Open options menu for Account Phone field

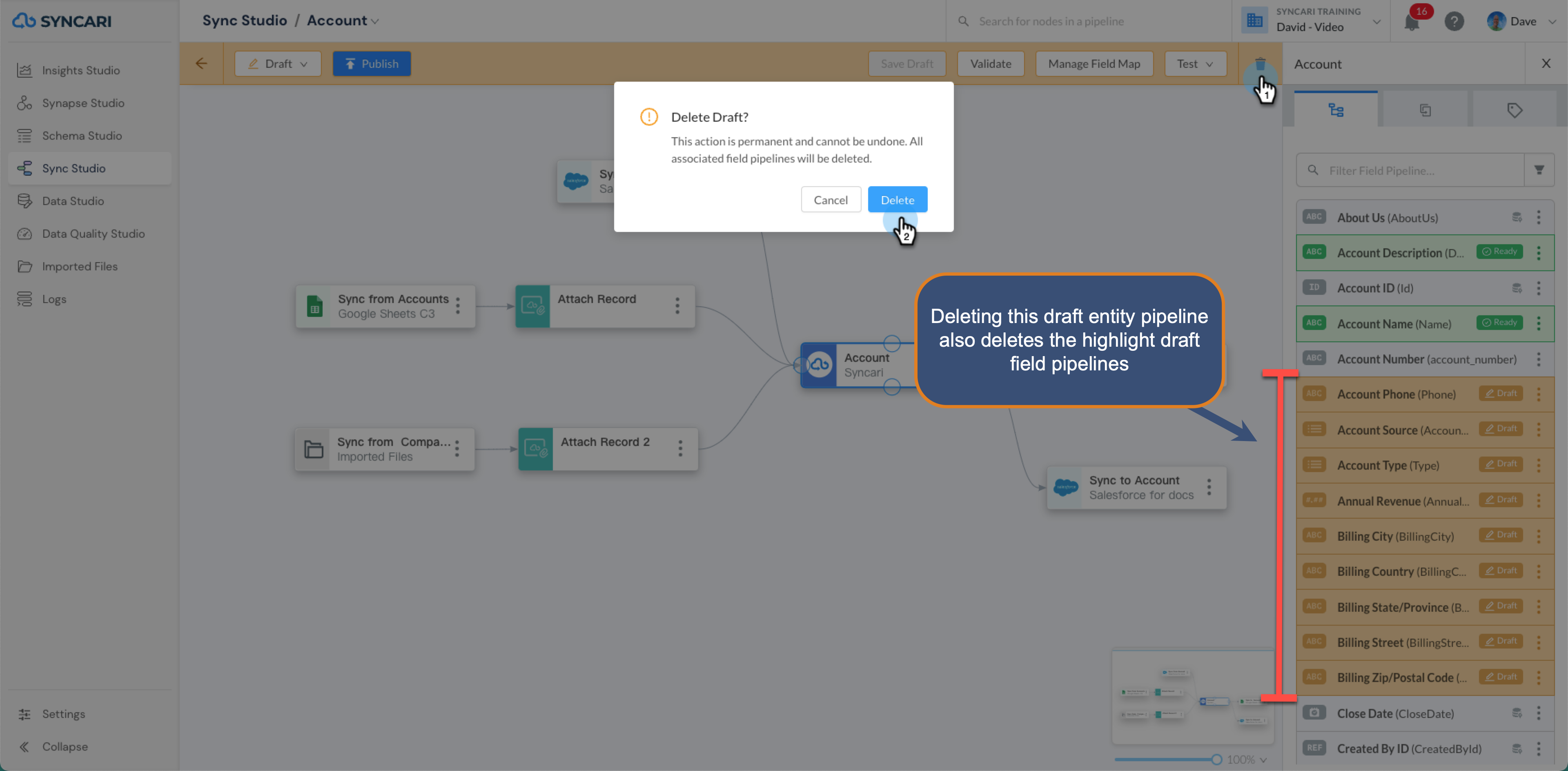tap(1539, 394)
